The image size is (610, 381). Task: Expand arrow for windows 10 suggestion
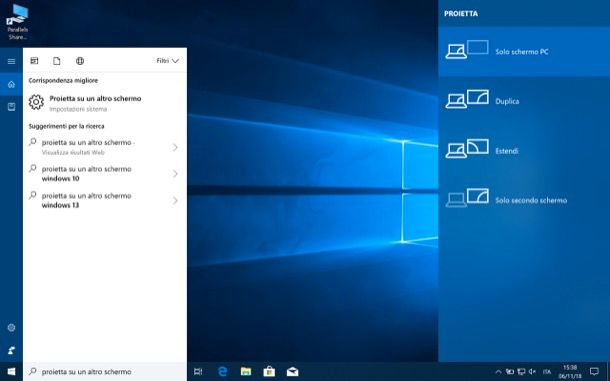[x=175, y=174]
